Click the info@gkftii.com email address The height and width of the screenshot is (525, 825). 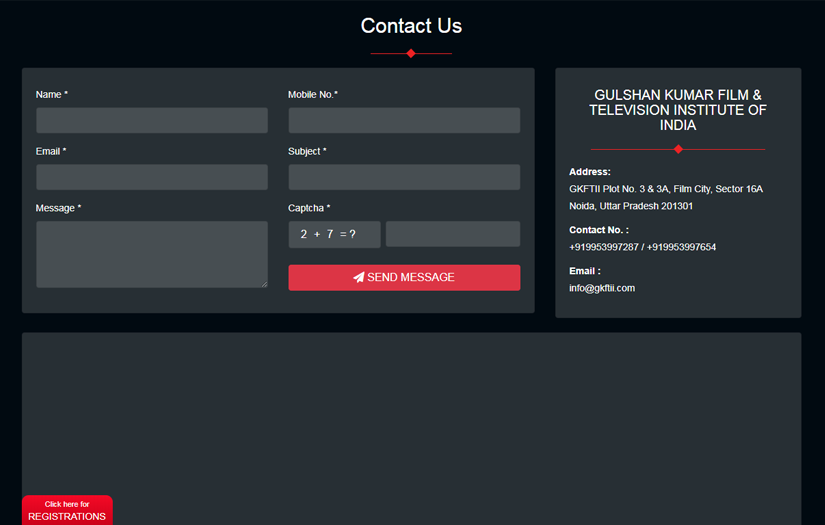pos(602,288)
